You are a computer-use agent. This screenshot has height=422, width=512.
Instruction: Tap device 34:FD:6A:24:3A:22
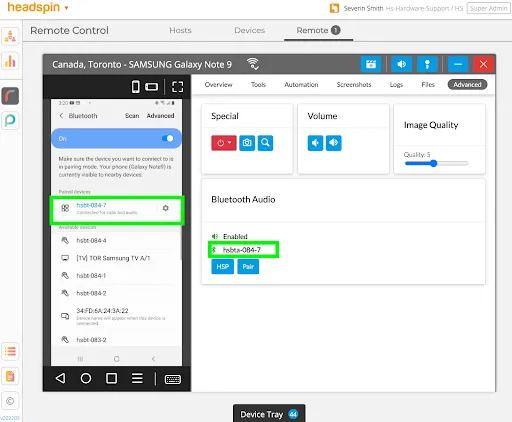pos(117,316)
